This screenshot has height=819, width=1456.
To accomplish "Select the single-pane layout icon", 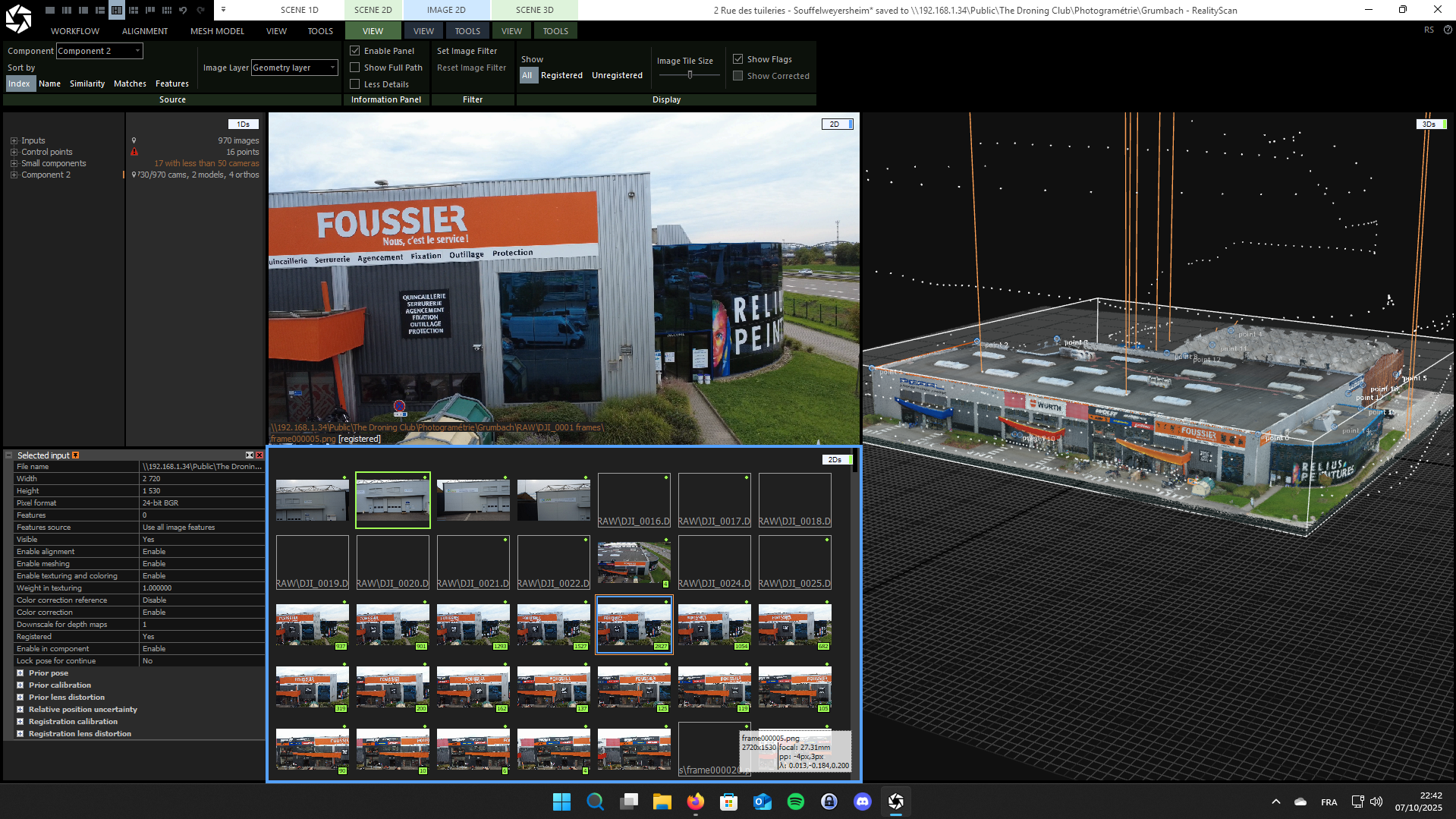I will tap(50, 10).
